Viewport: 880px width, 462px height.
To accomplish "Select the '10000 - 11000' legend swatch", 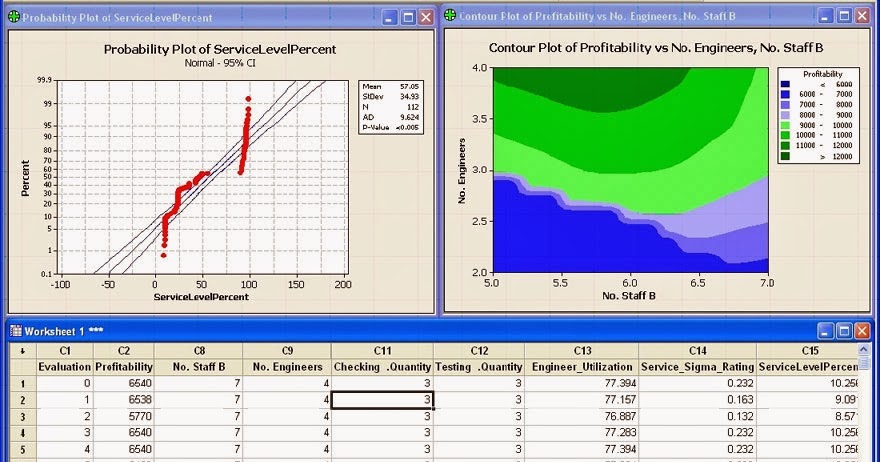I will 786,135.
